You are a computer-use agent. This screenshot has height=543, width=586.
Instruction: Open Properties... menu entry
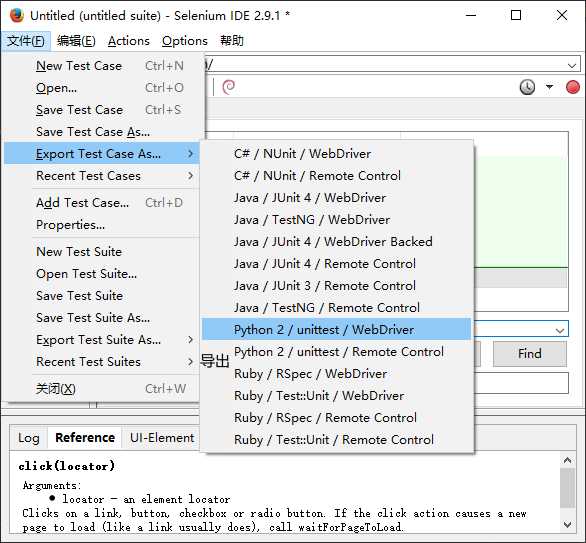[102, 225]
